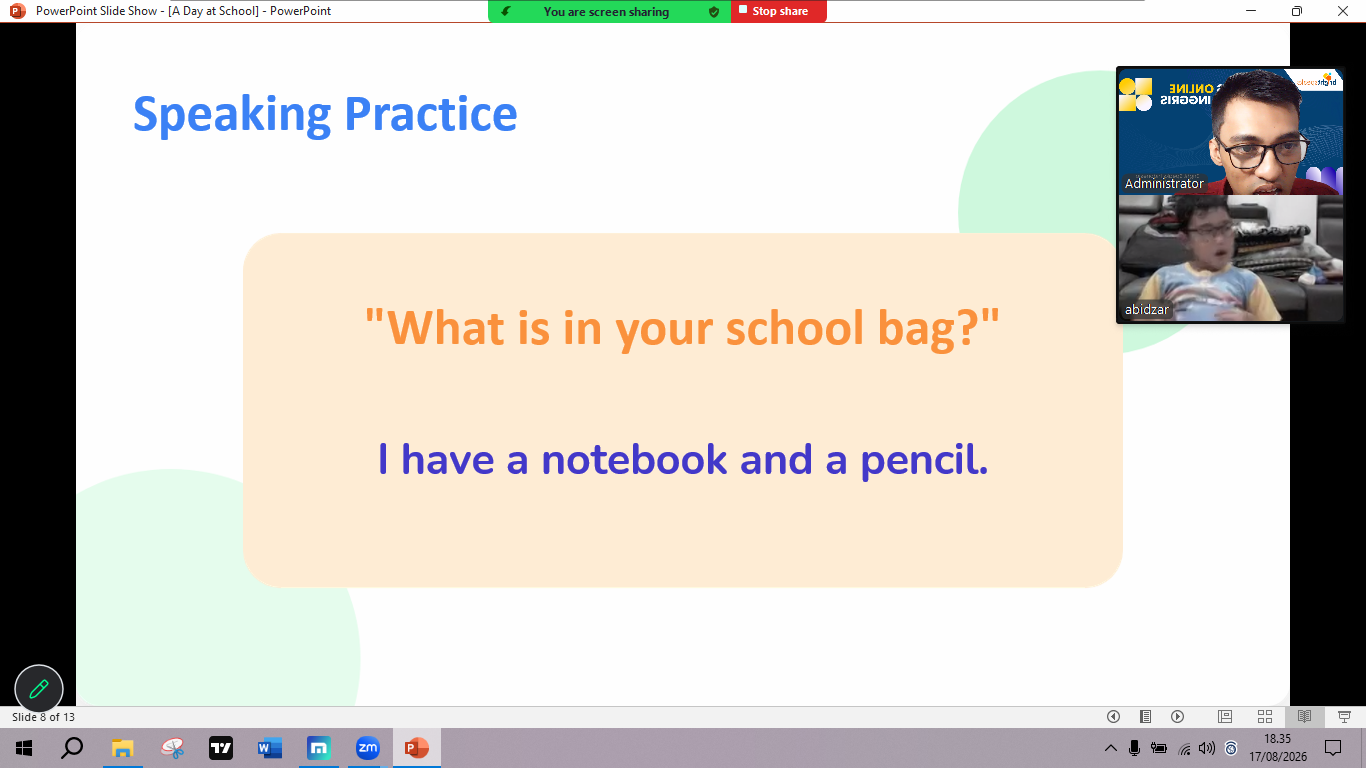The height and width of the screenshot is (768, 1366).
Task: Click 'You are screen sharing' label
Action: pos(606,12)
